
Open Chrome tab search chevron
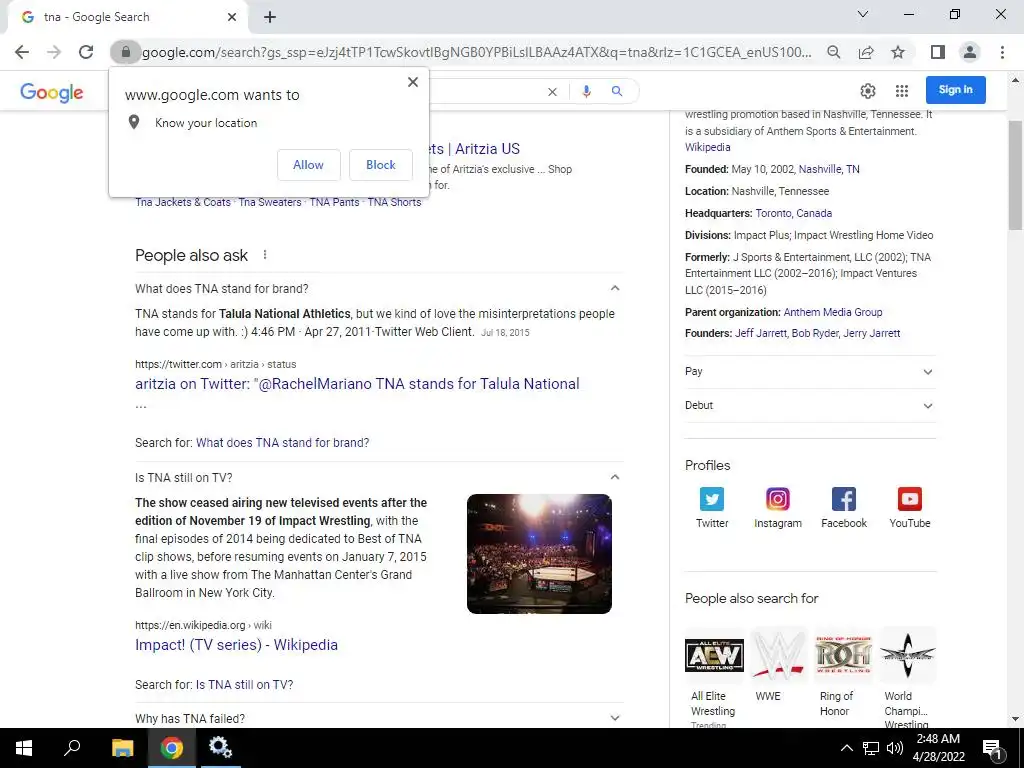(863, 14)
